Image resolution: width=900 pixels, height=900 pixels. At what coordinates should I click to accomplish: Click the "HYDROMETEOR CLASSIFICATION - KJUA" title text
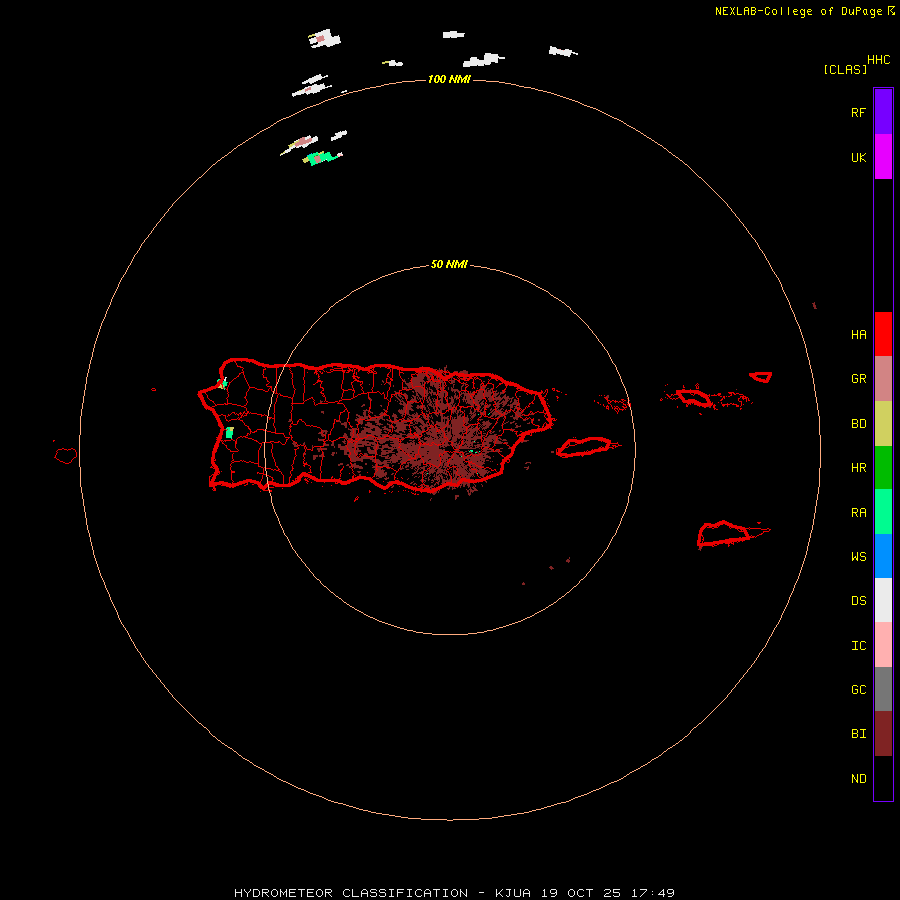[x=382, y=893]
